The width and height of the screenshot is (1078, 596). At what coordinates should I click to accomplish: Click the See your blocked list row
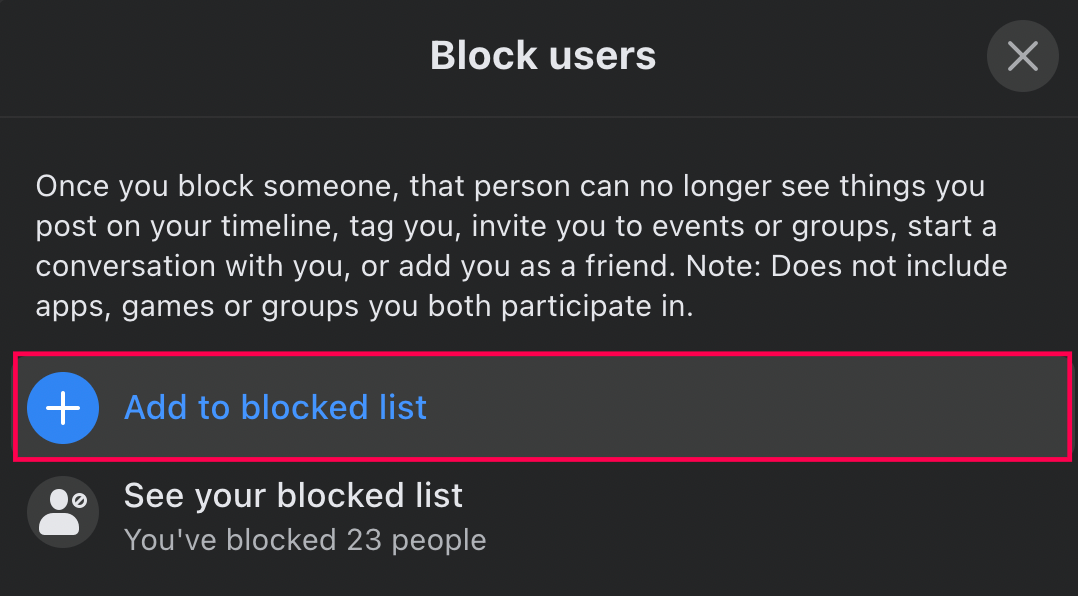pos(540,514)
